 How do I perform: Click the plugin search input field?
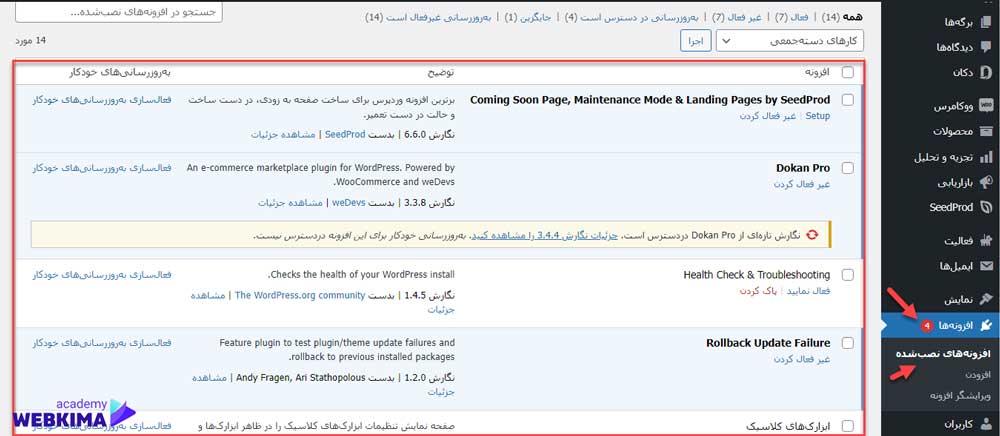[x=119, y=11]
